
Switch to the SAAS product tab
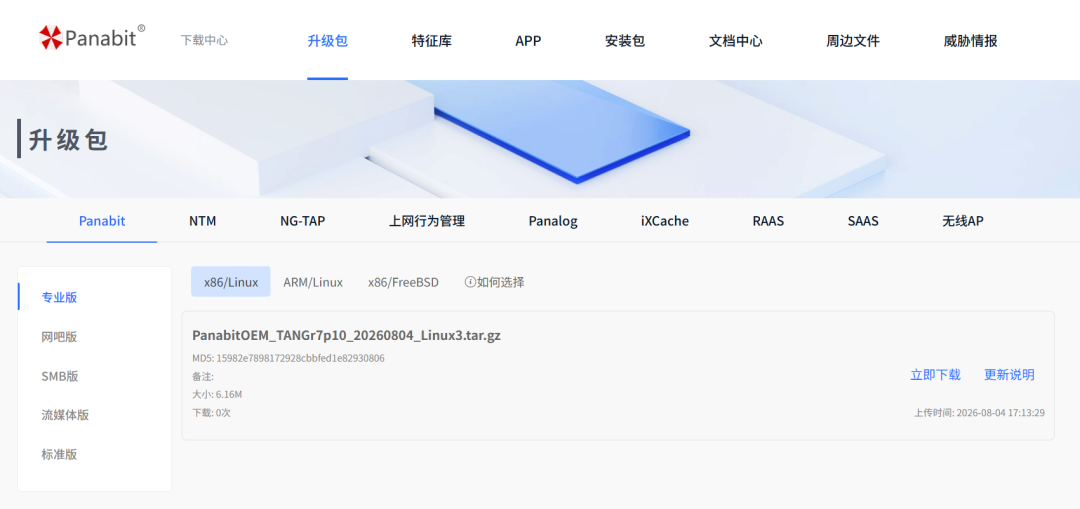tap(863, 221)
